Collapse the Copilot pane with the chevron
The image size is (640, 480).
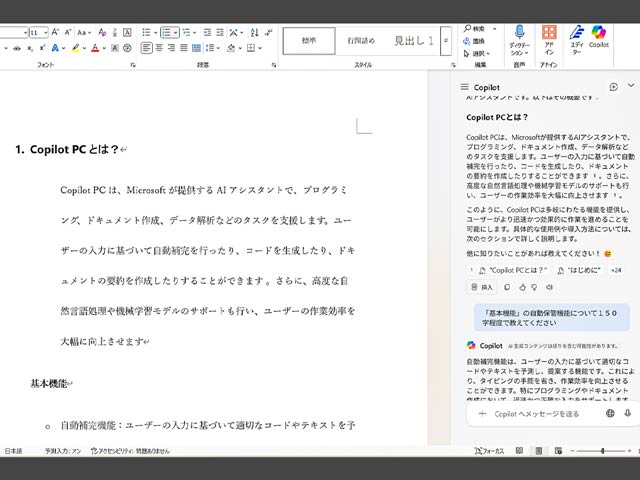point(631,85)
